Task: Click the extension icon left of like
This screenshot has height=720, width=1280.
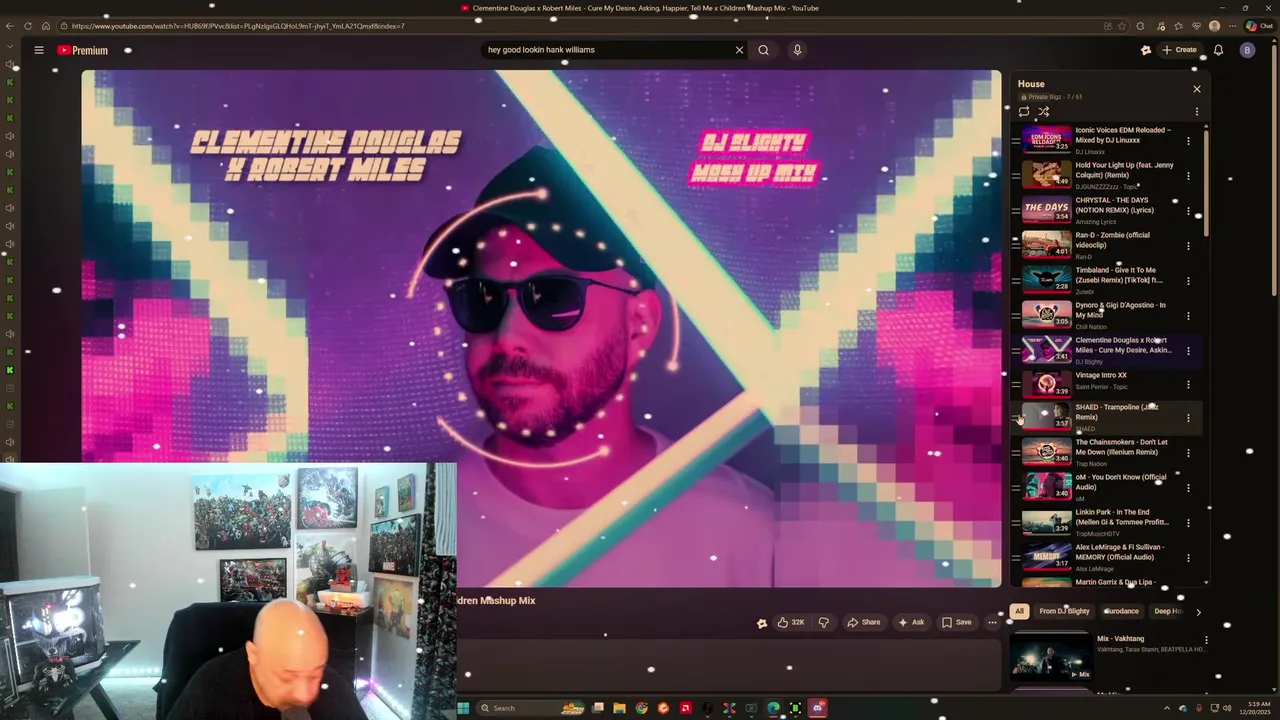Action: click(762, 623)
